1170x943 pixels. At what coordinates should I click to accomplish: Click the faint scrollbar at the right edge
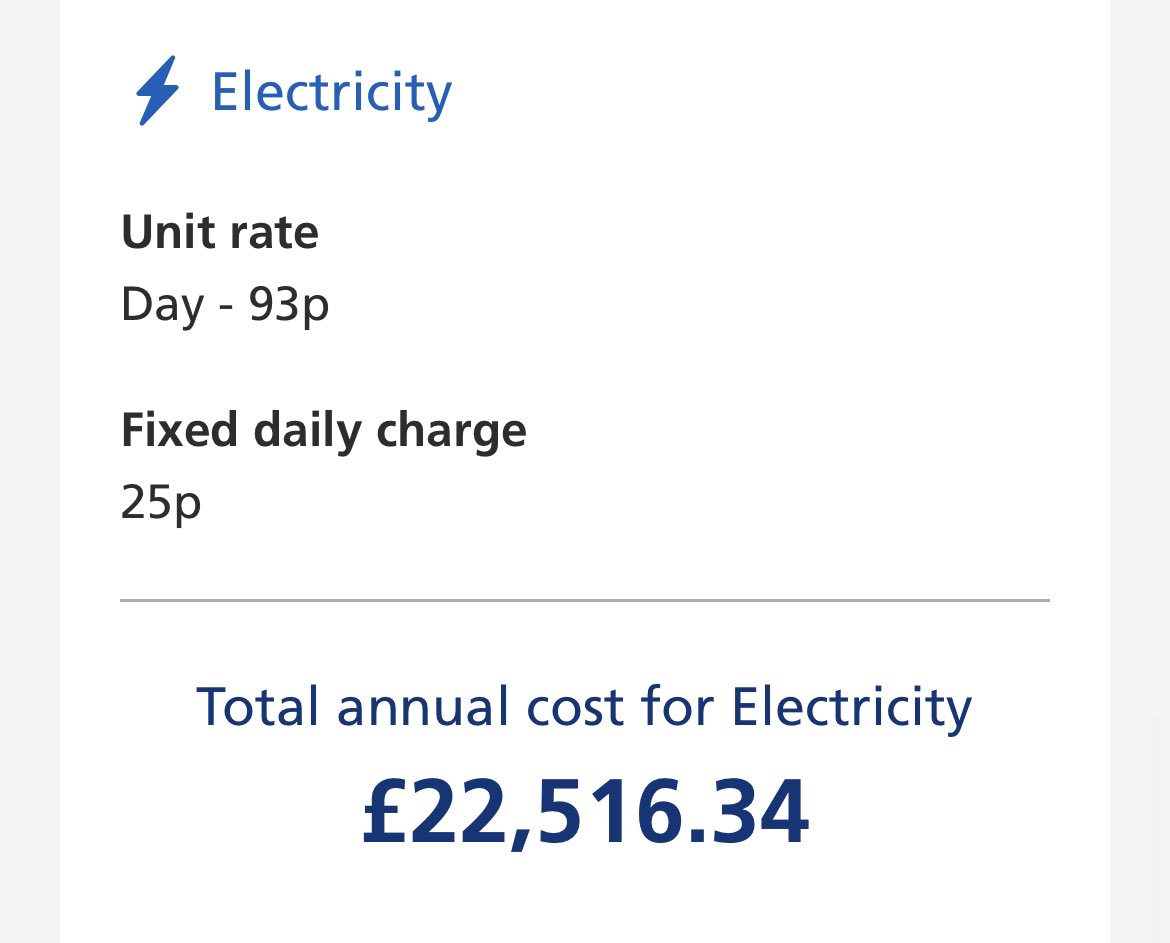[1156, 830]
